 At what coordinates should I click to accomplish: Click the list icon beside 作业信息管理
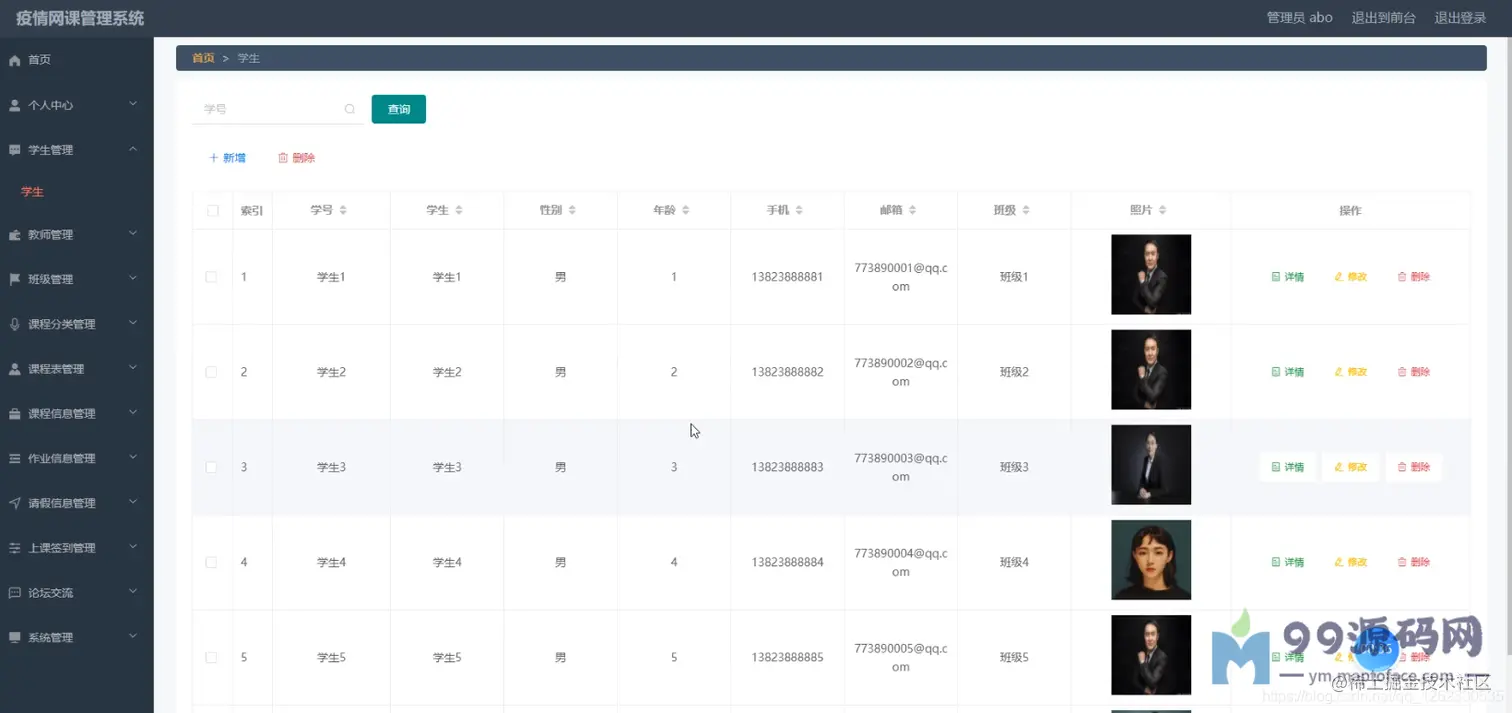coord(14,458)
